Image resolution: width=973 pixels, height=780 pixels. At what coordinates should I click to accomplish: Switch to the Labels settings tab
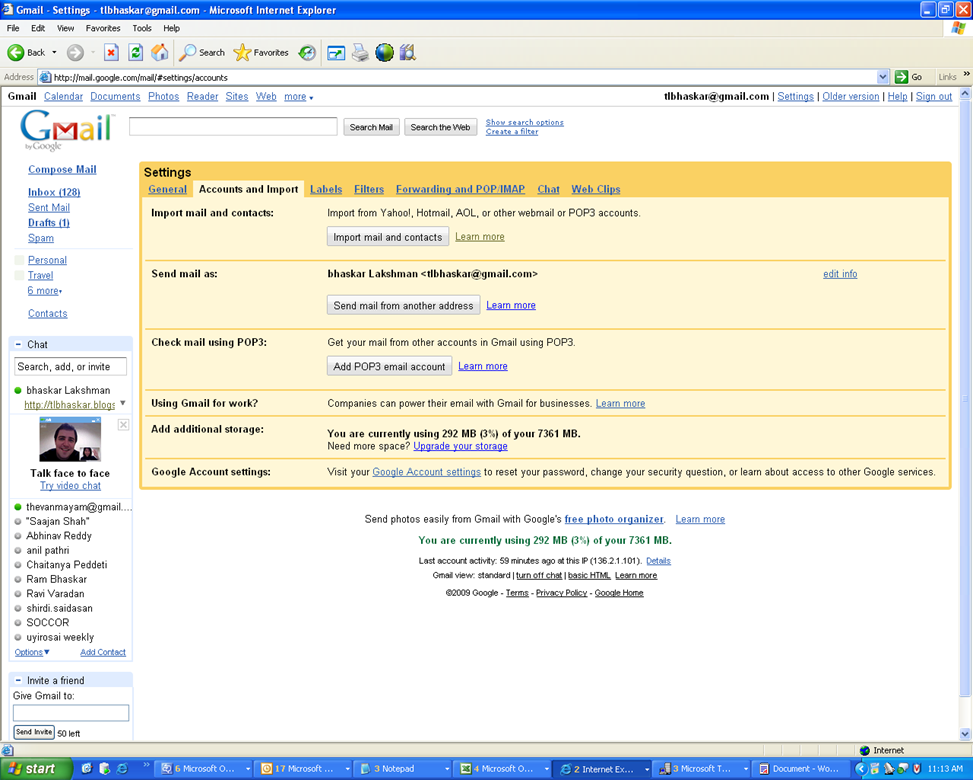click(326, 189)
